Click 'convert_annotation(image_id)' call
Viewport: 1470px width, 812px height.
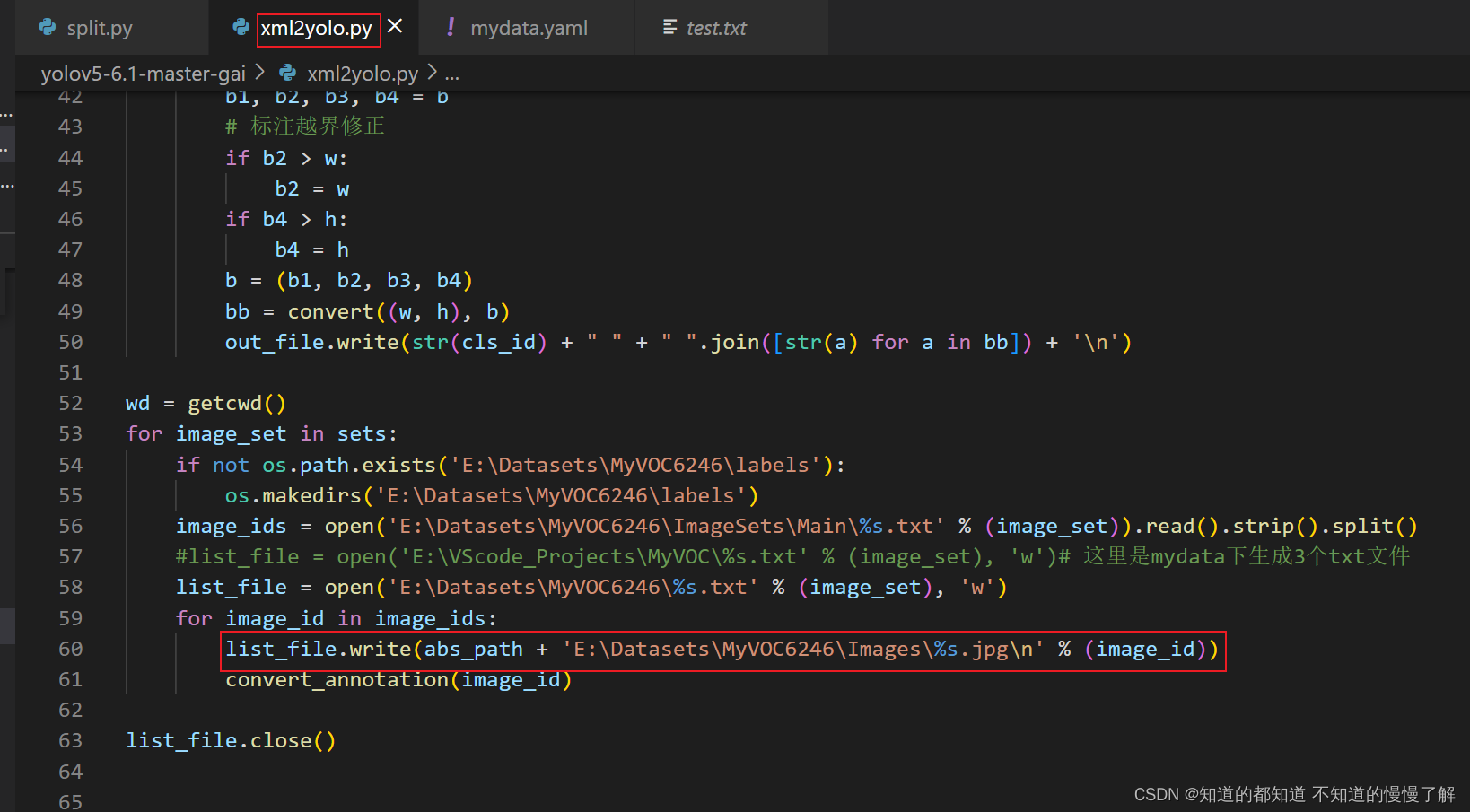[398, 680]
